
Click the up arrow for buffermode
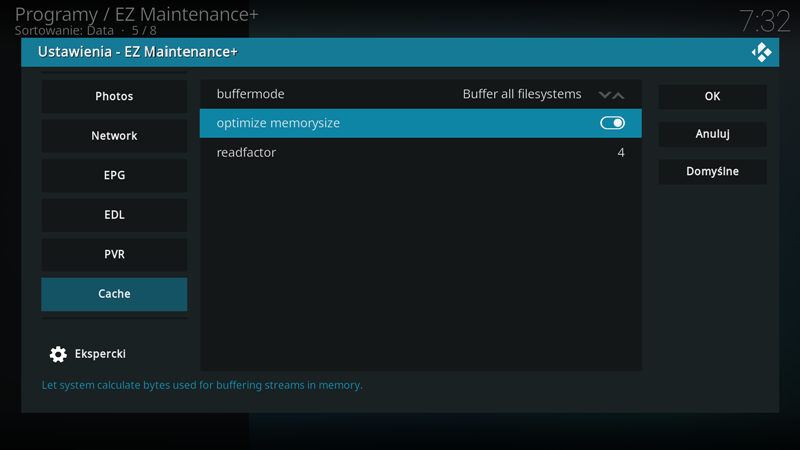(618, 95)
